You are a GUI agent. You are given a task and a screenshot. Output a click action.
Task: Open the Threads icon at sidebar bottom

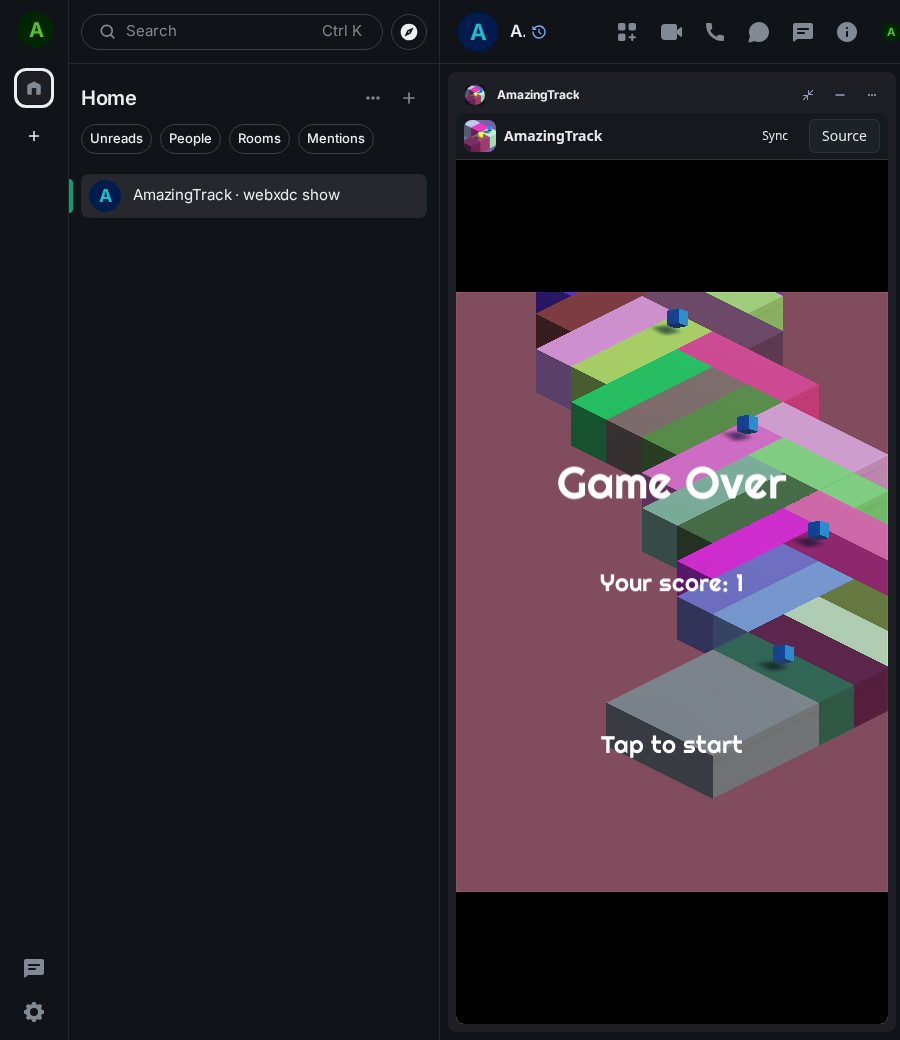coord(34,968)
